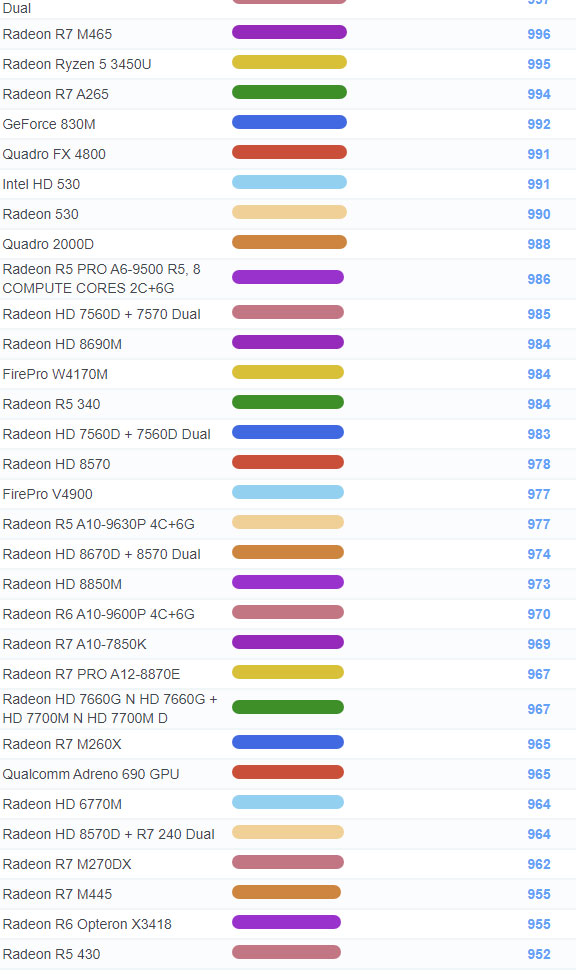The width and height of the screenshot is (576, 974).
Task: Click Radeon HD 7560D + 7570 Dual
Action: pos(101,314)
